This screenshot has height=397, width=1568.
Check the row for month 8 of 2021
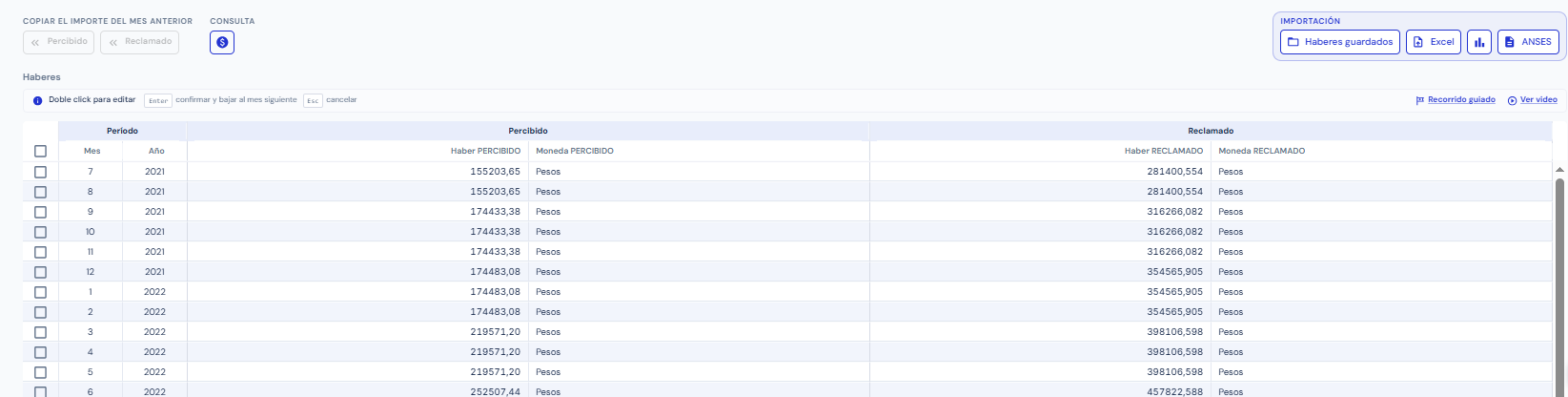coord(40,192)
